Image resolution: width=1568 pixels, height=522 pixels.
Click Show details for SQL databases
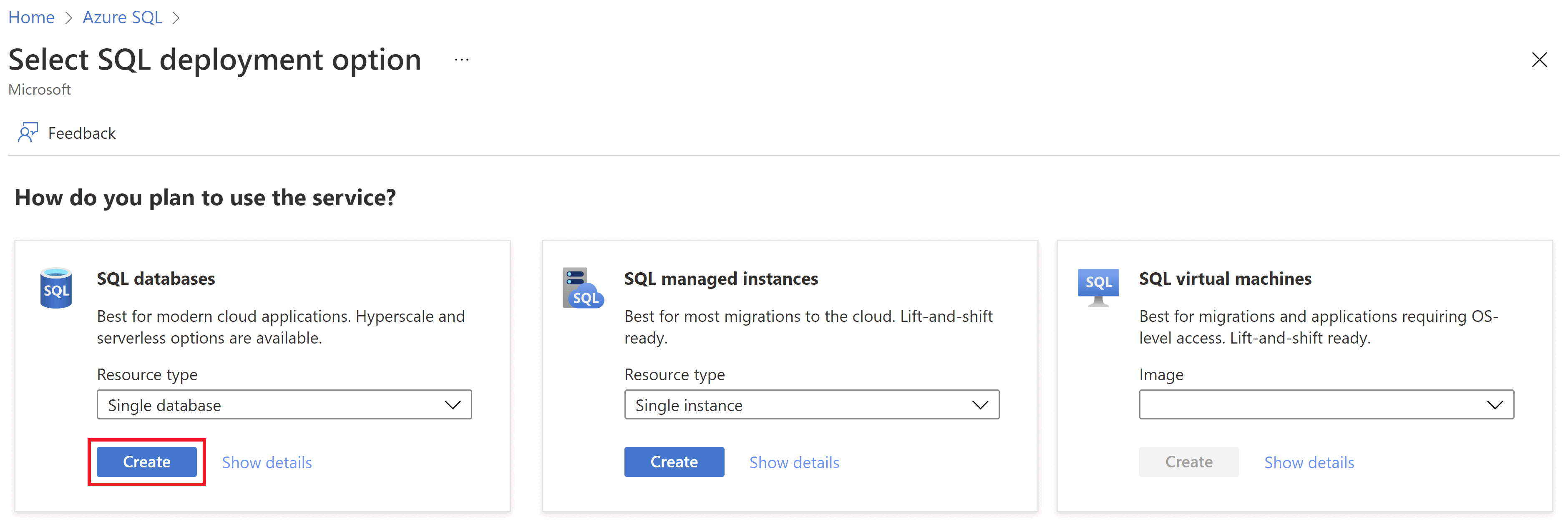[264, 462]
